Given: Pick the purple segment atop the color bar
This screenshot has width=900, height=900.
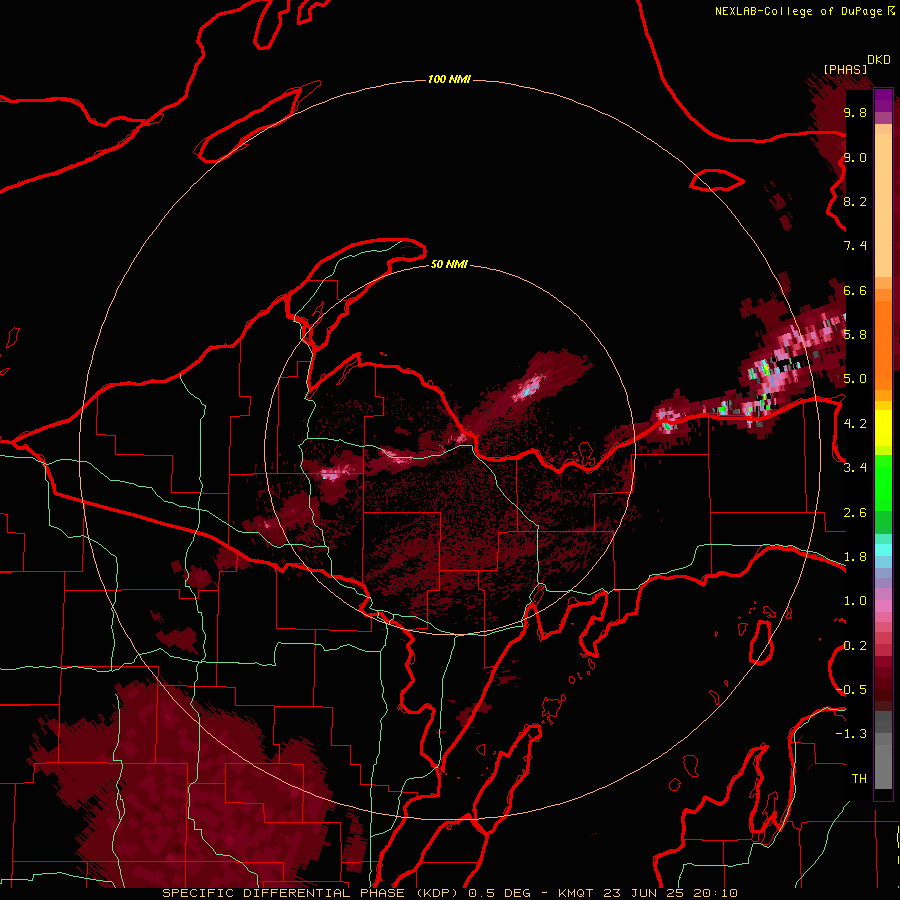Looking at the screenshot, I should click(883, 100).
